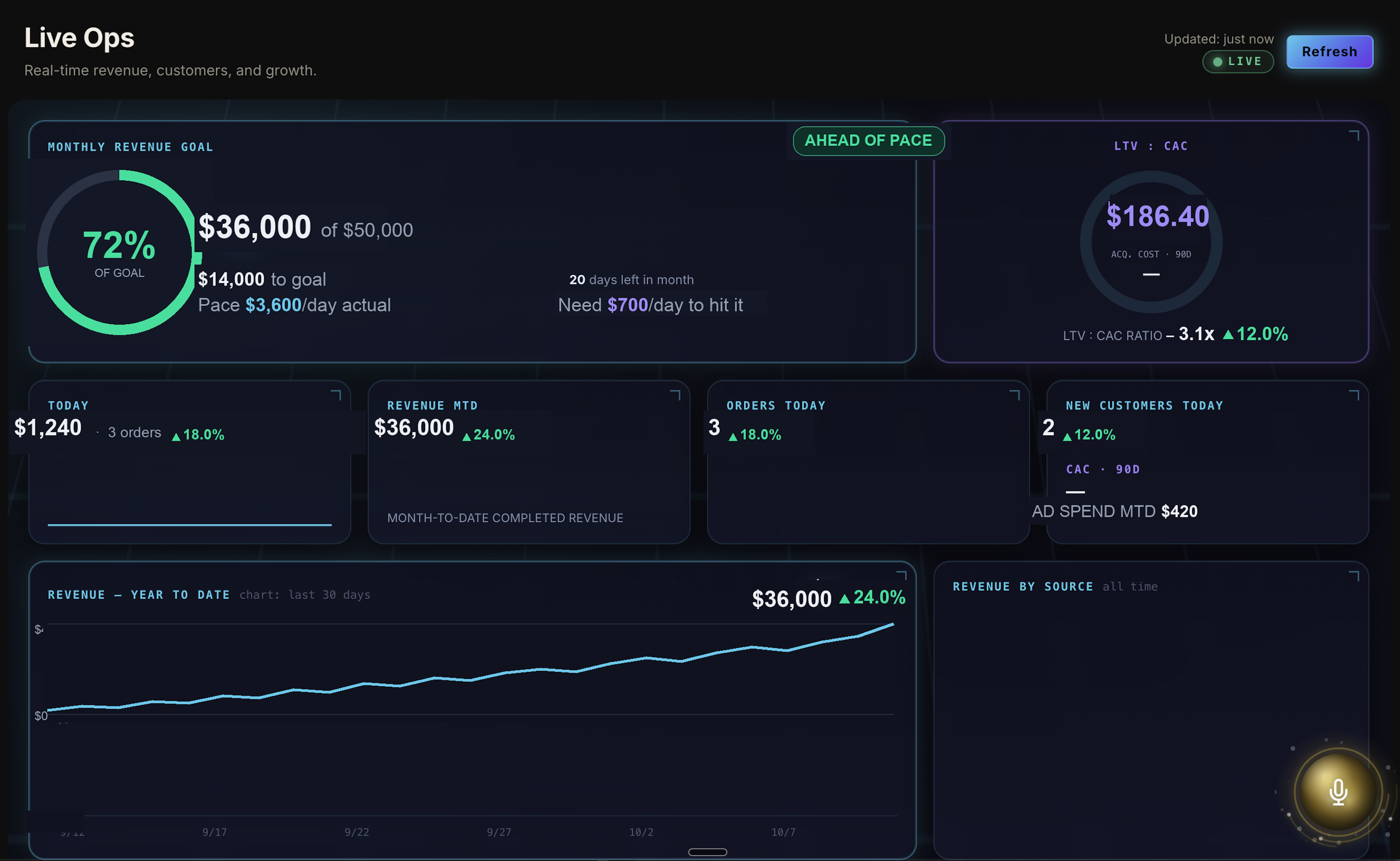Activate the golden microphone voice button

(x=1338, y=792)
